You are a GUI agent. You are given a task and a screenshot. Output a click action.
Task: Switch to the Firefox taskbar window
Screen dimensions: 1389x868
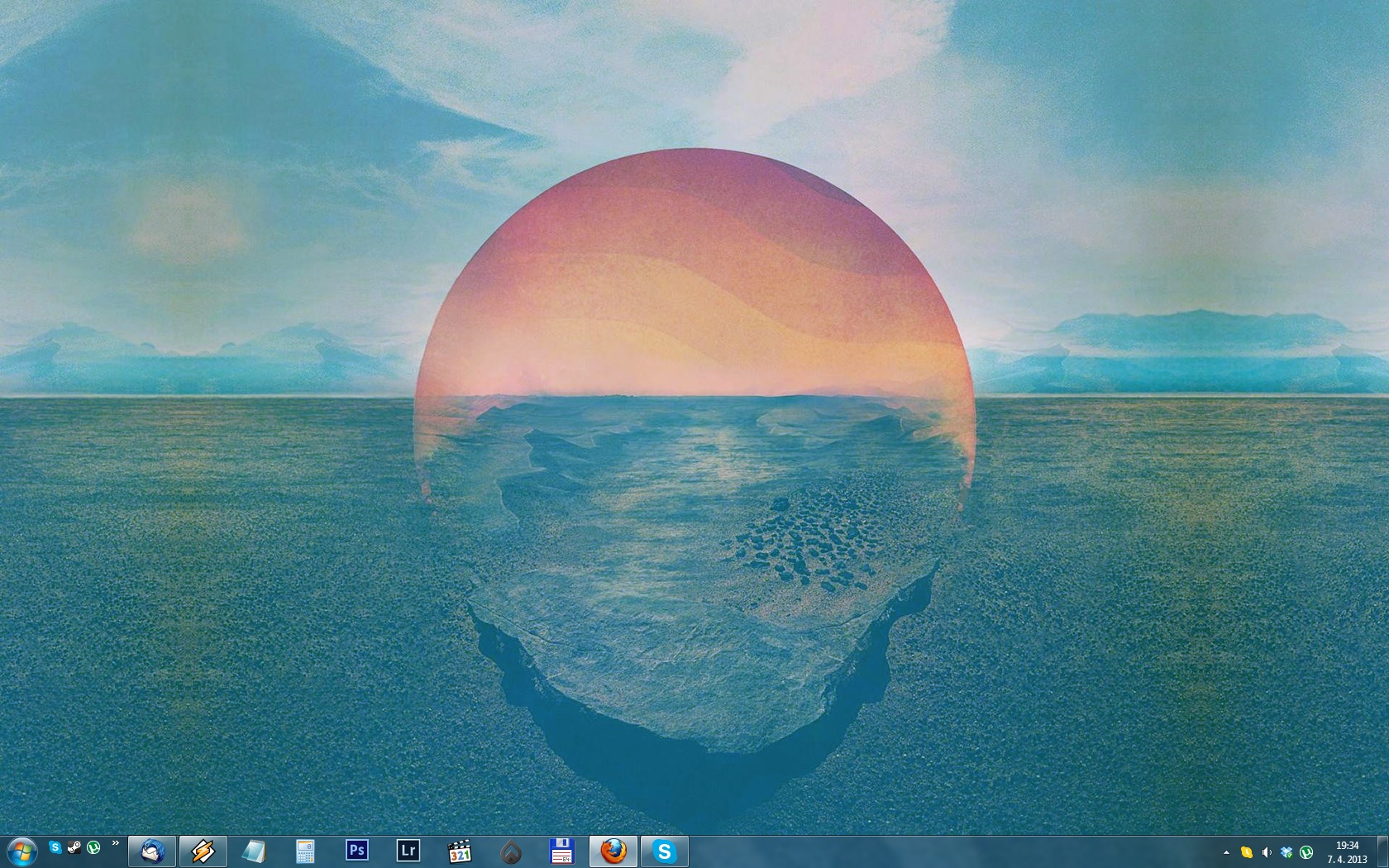(613, 851)
